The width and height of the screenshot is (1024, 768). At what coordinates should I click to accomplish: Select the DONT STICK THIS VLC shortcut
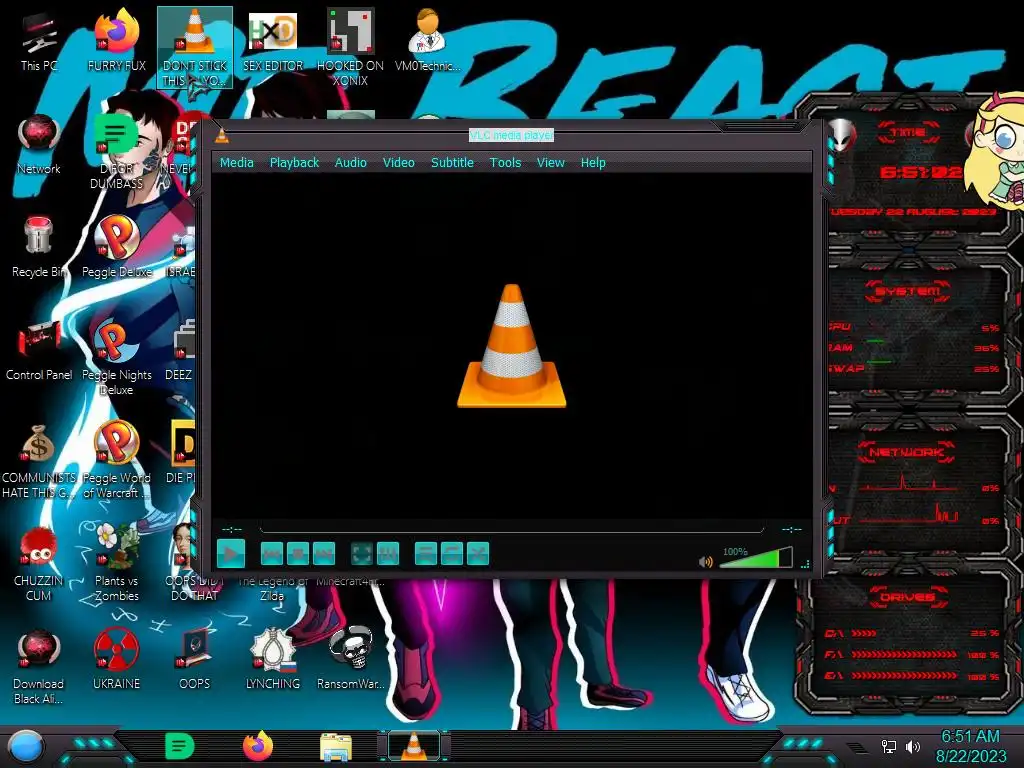pos(195,48)
